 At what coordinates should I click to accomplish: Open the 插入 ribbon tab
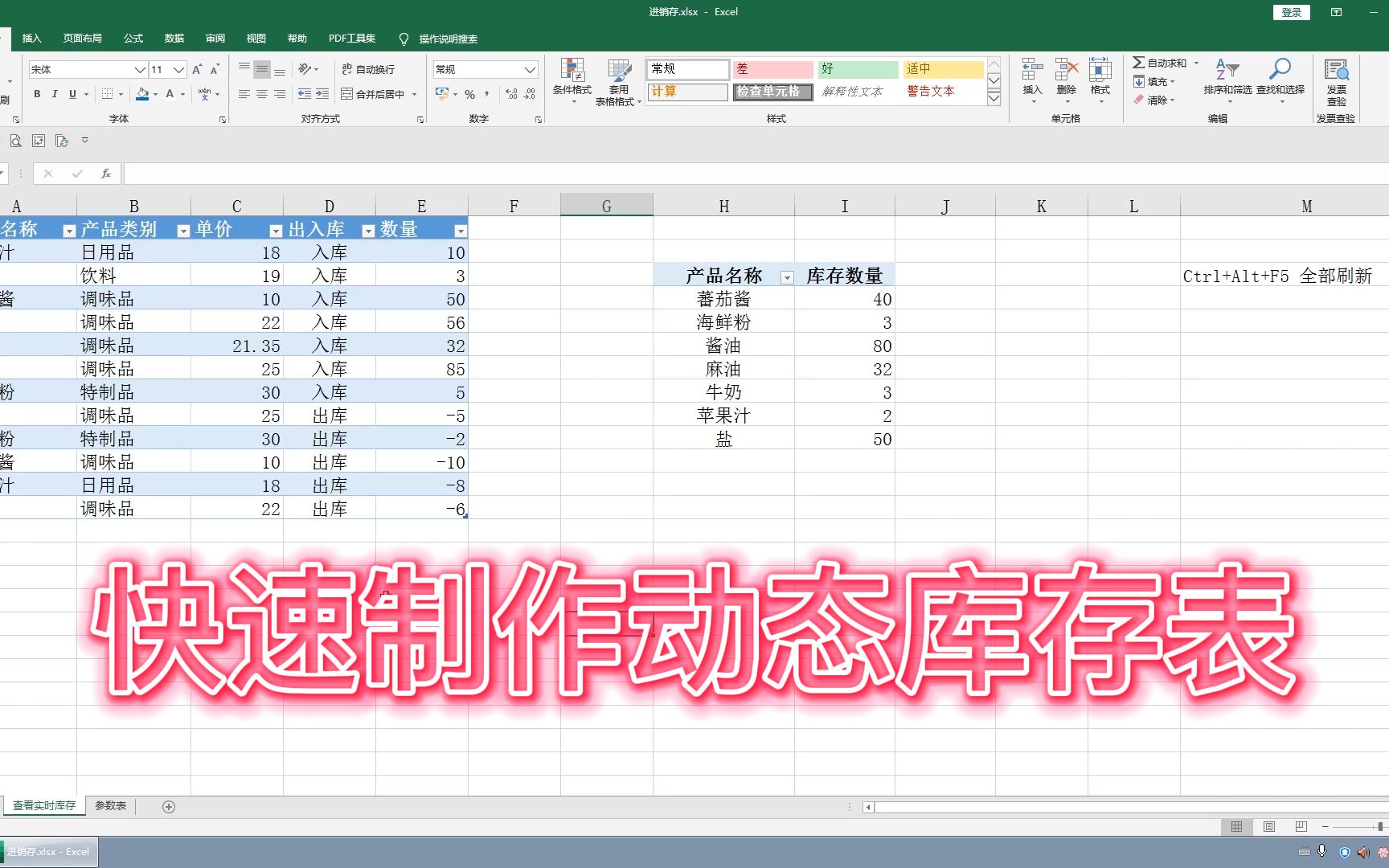click(31, 39)
